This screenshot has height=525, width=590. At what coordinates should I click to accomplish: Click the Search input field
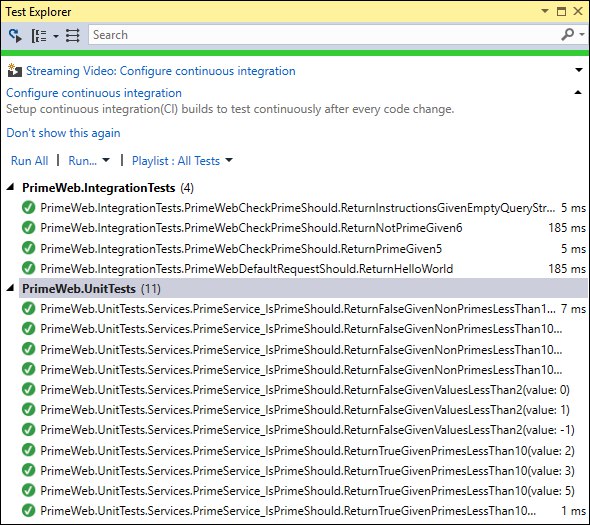[324, 35]
